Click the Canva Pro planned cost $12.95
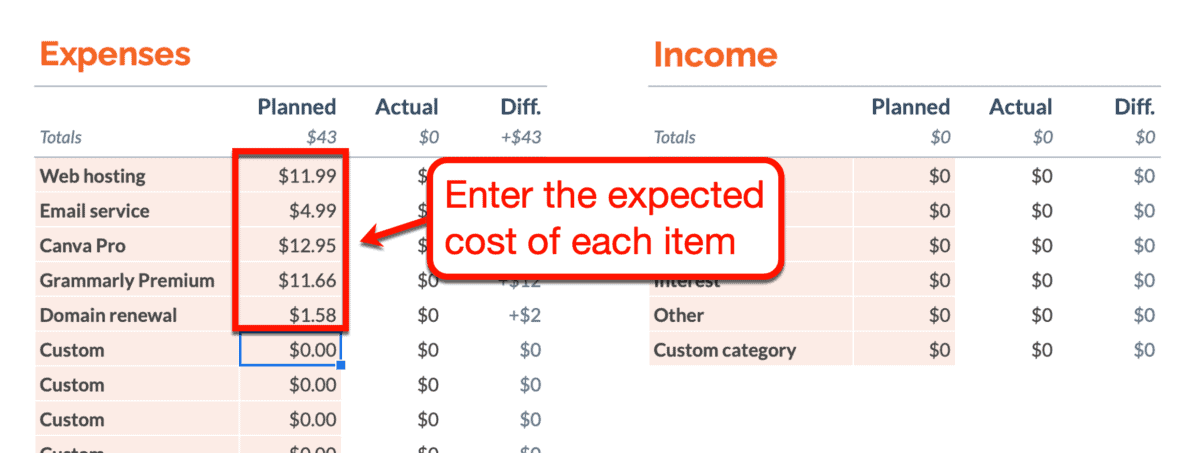This screenshot has width=1200, height=453. click(288, 246)
